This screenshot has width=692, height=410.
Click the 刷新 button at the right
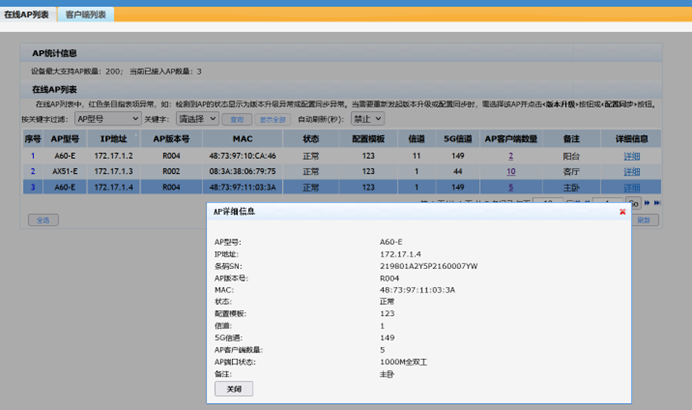[644, 220]
